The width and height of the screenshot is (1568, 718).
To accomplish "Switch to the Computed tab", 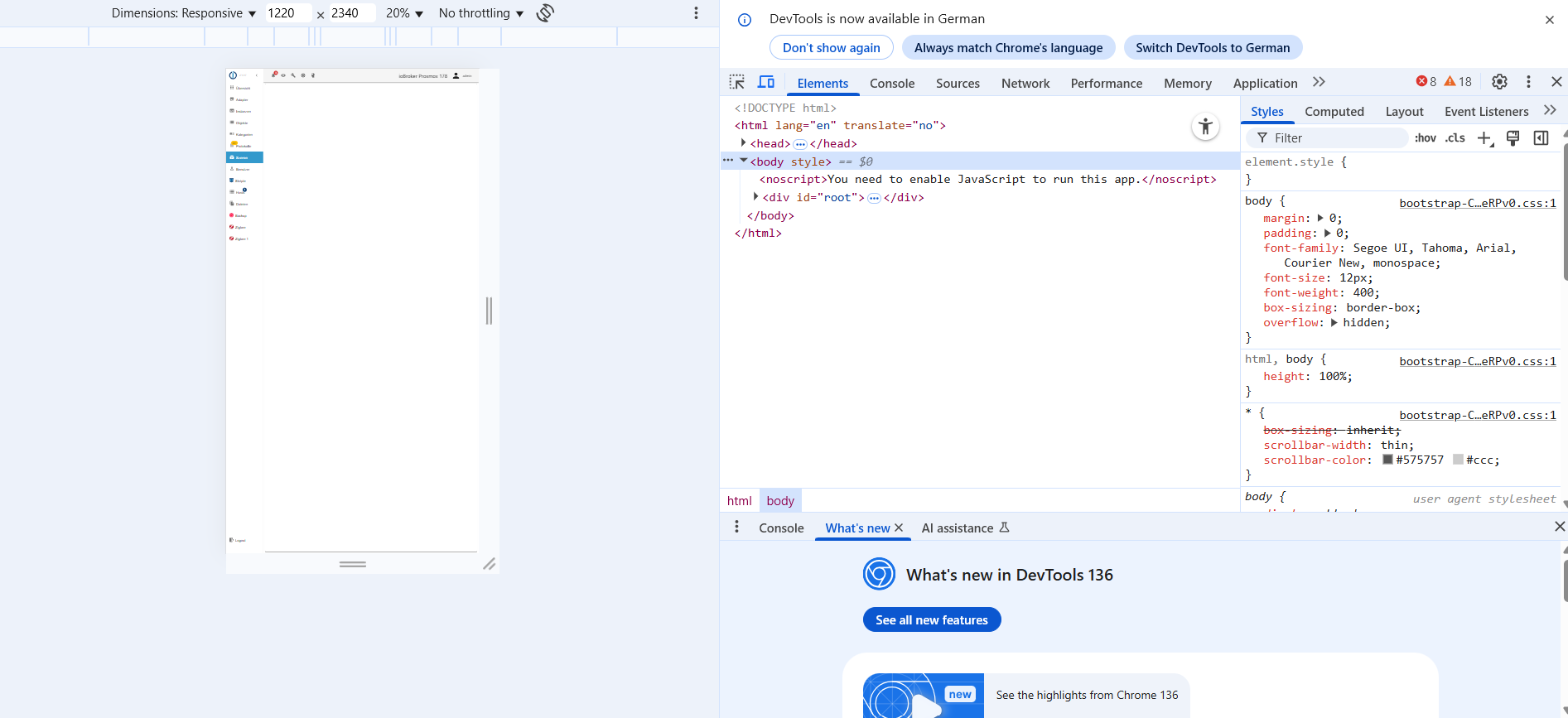I will 1334,112.
